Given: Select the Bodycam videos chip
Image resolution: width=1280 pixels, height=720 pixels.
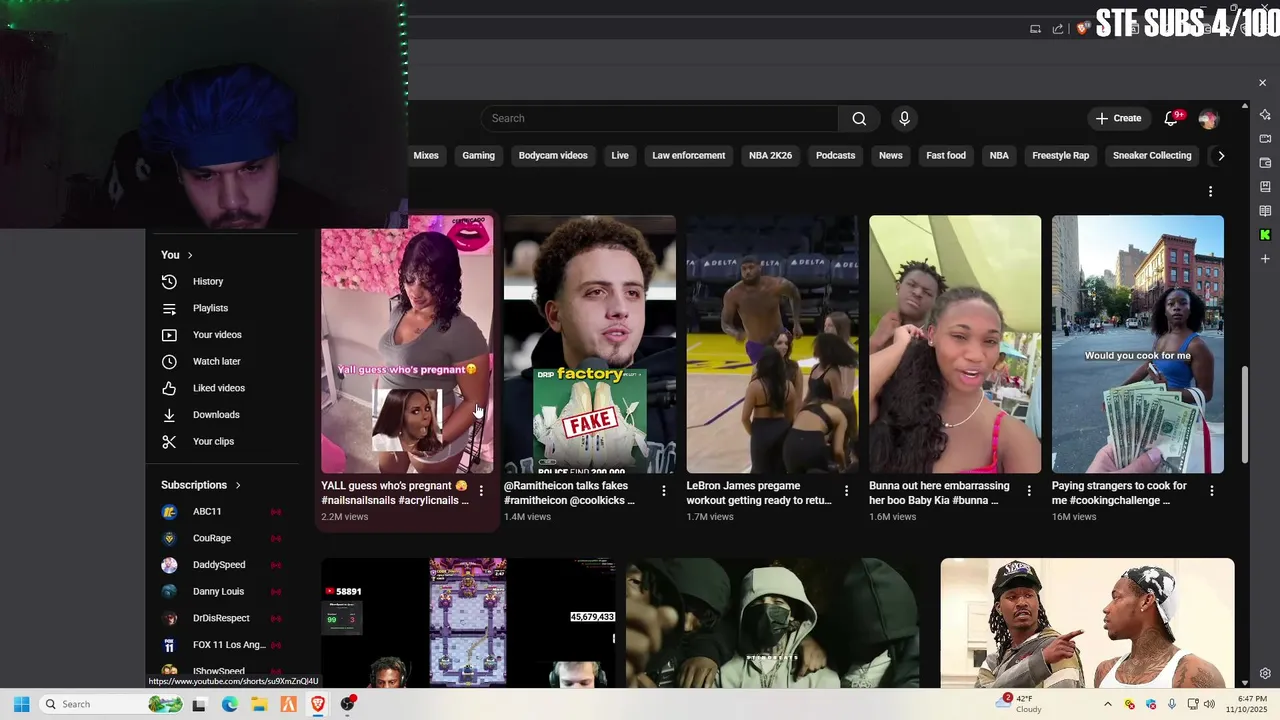Looking at the screenshot, I should pos(553,156).
